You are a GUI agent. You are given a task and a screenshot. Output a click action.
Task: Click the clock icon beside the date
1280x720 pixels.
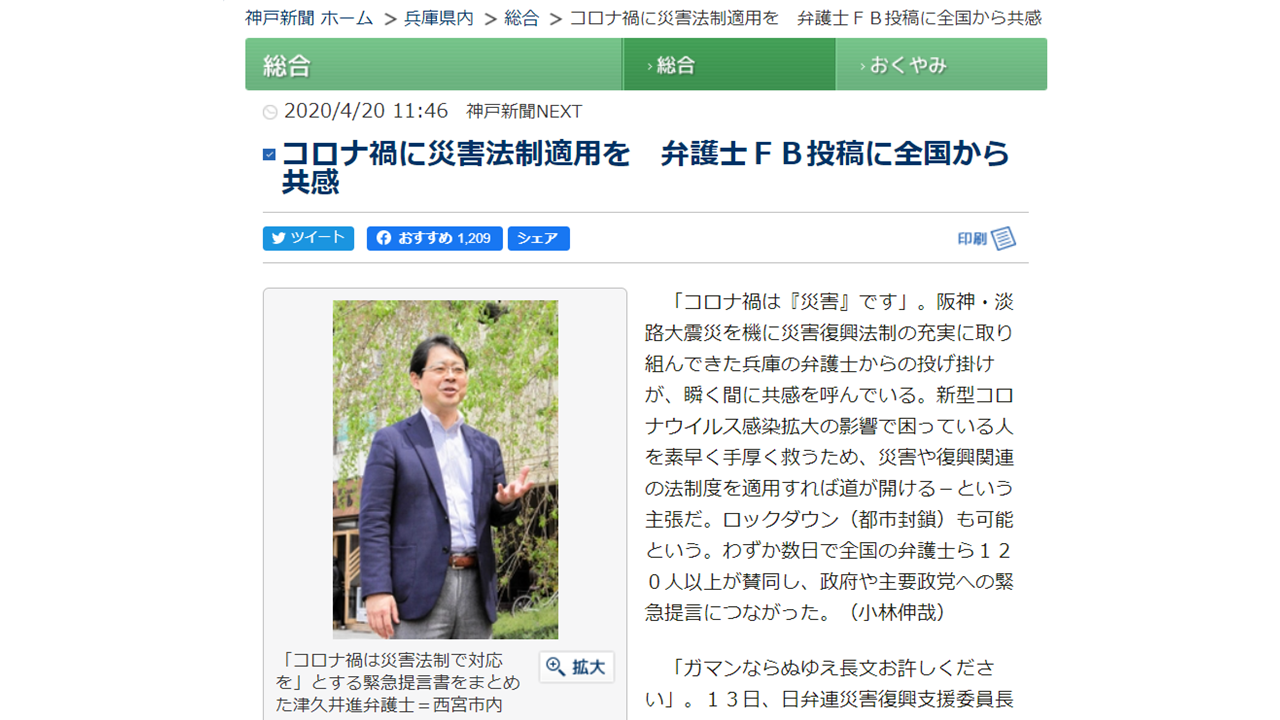click(x=270, y=112)
